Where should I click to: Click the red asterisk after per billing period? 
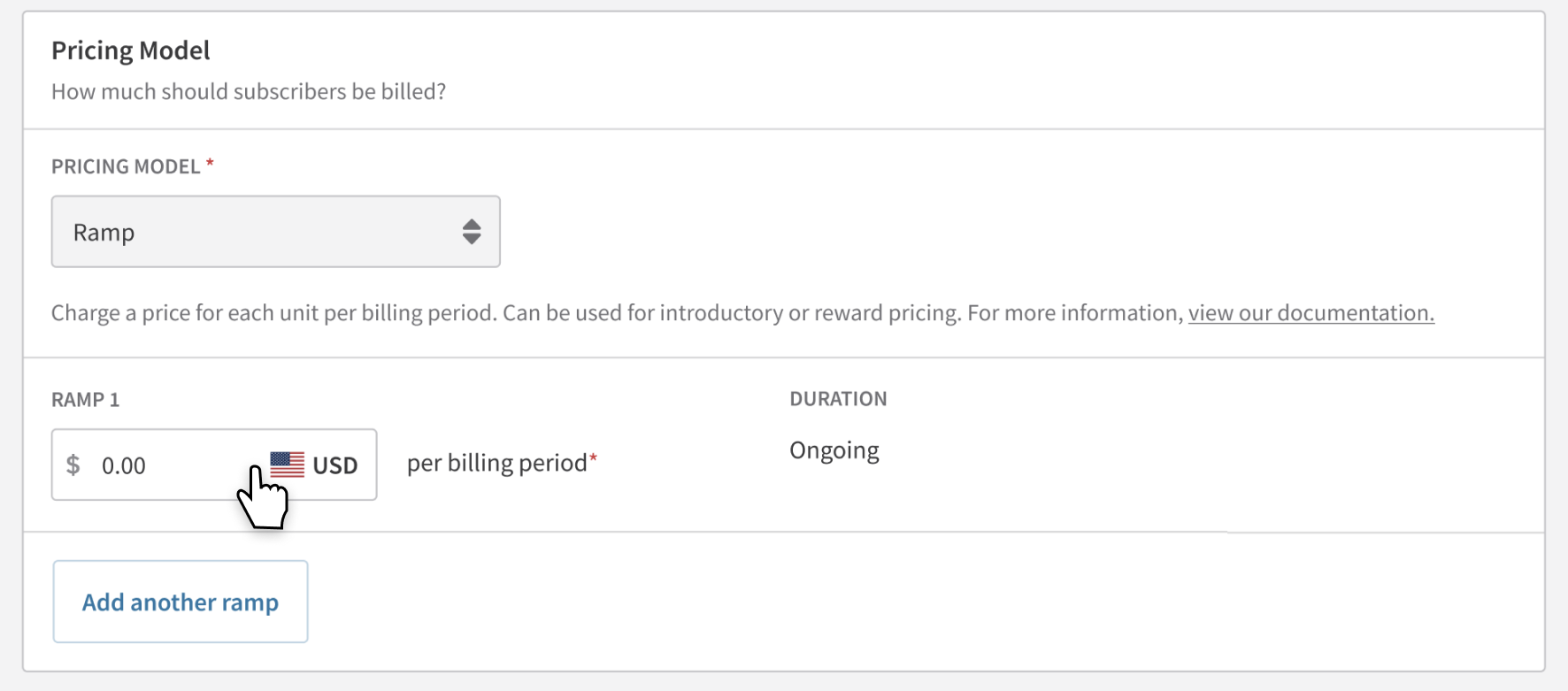click(x=594, y=458)
